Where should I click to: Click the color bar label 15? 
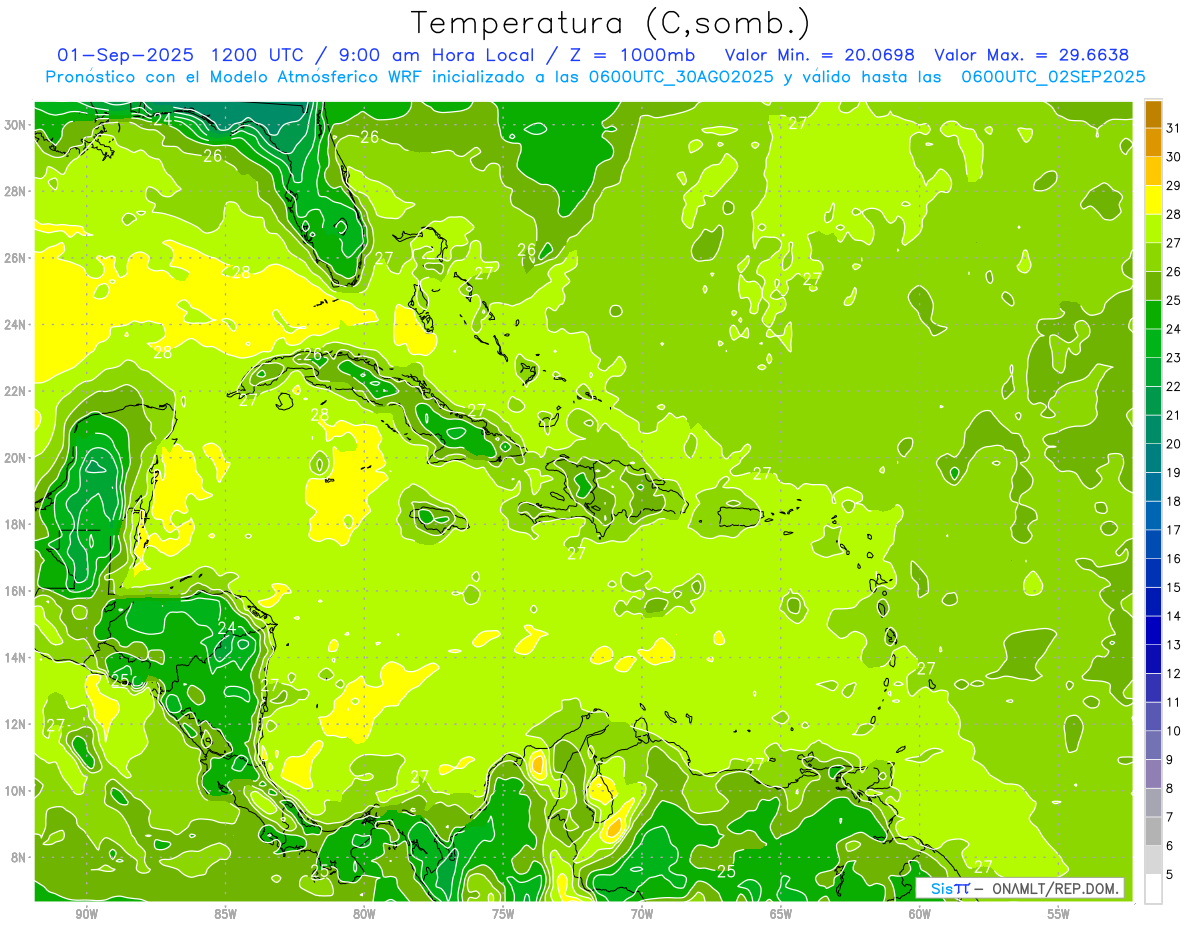[1174, 587]
